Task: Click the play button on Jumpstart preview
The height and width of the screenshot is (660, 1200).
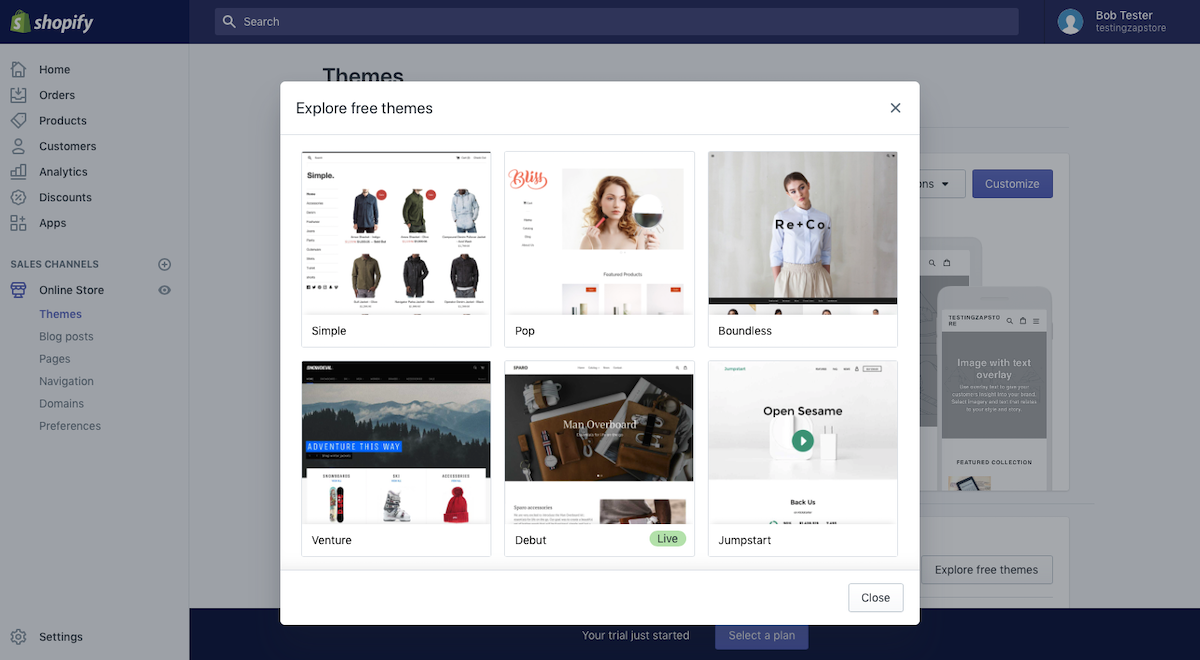Action: pos(803,440)
